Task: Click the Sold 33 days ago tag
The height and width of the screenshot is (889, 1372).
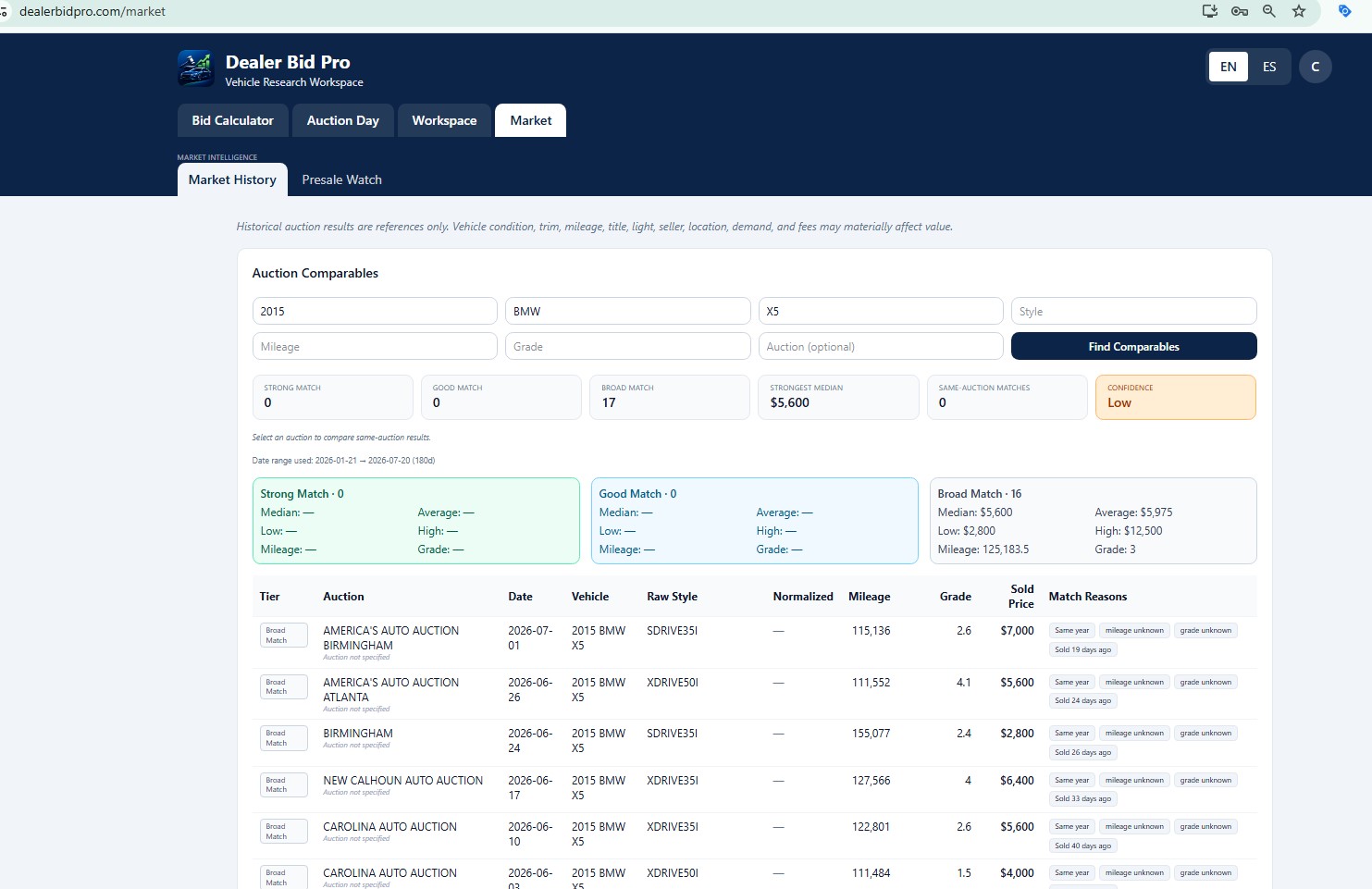Action: coord(1082,798)
